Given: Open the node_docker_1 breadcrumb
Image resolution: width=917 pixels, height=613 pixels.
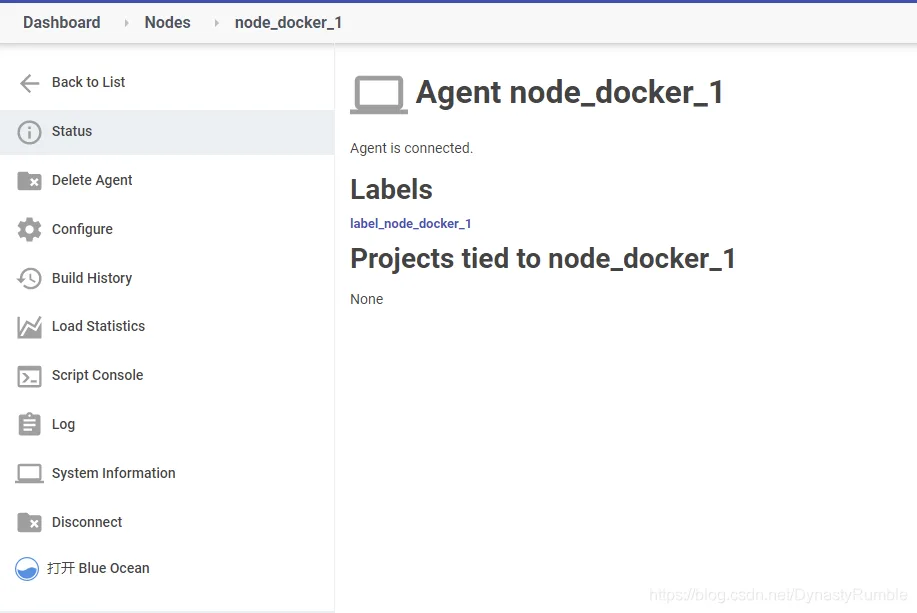Looking at the screenshot, I should click(x=288, y=22).
